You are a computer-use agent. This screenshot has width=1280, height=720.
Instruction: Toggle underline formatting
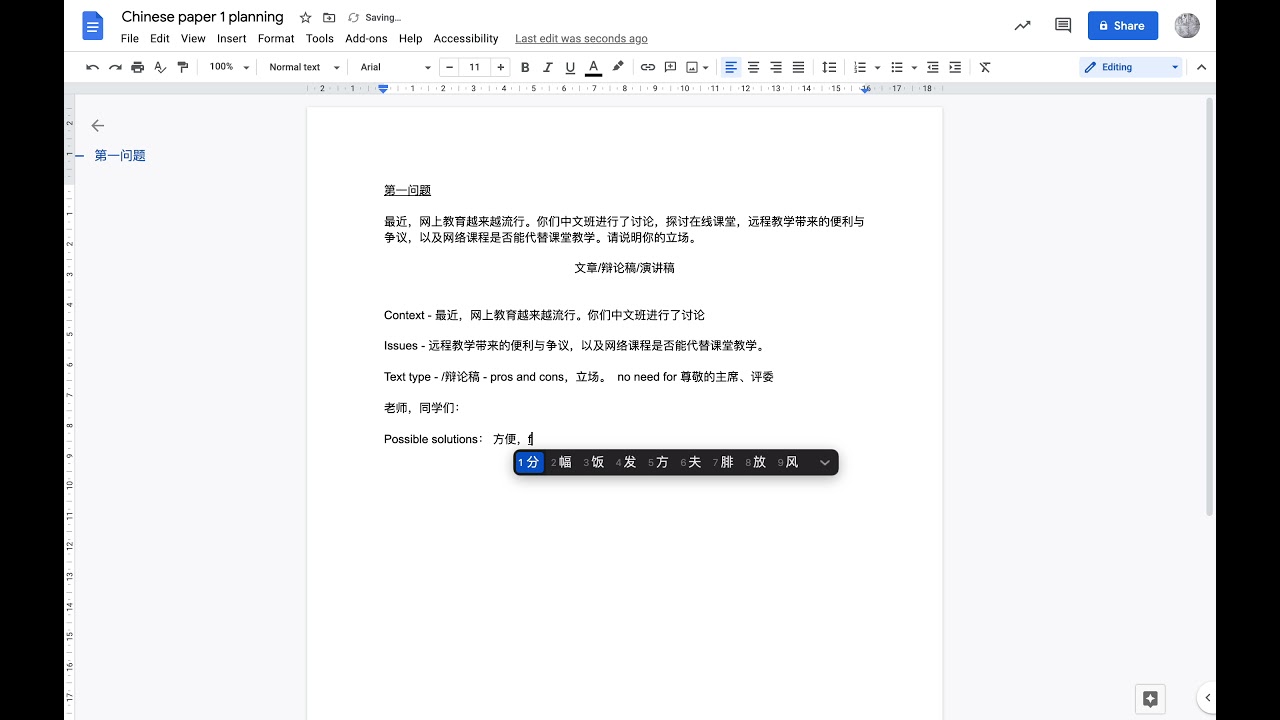(570, 67)
